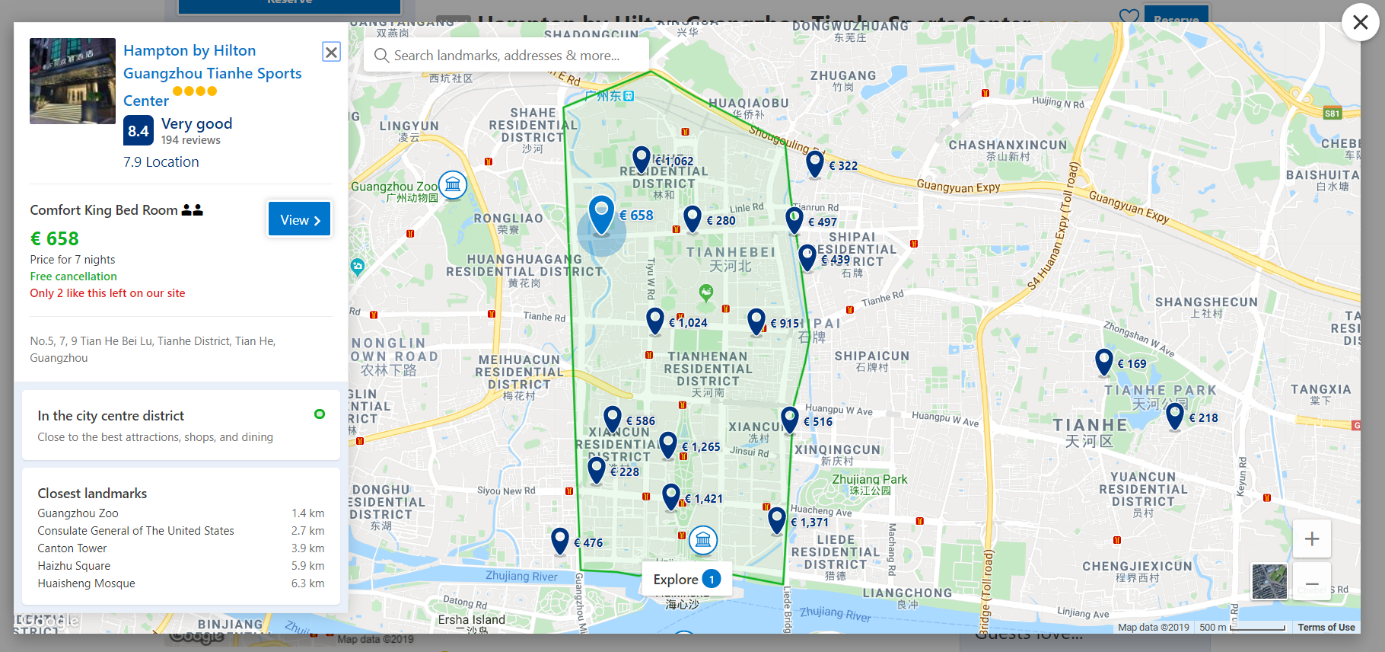Zoom out on the map

[1312, 583]
